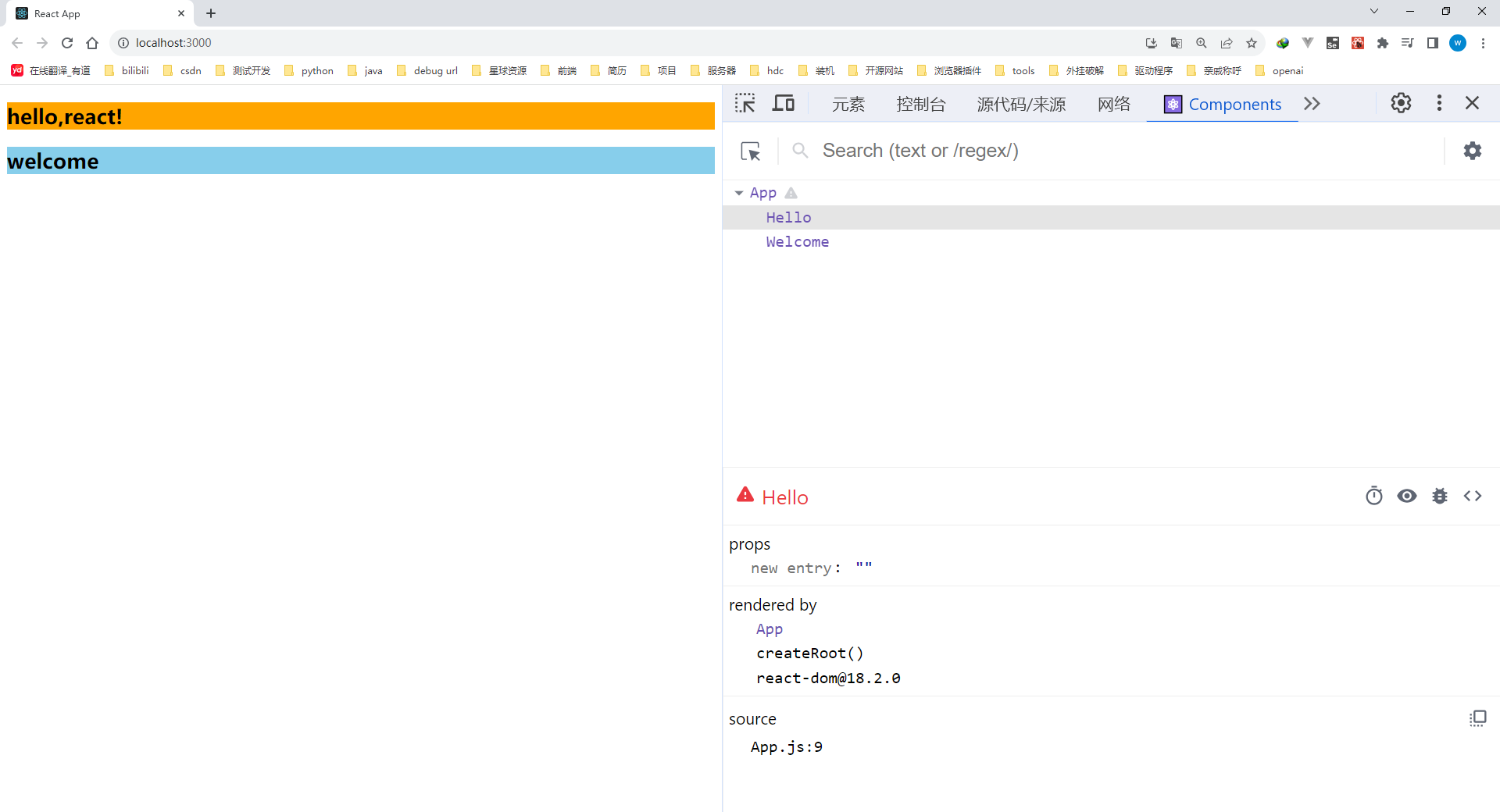Screen dimensions: 1500x812
Task: Click the copy icon in the source section
Action: (x=1478, y=718)
